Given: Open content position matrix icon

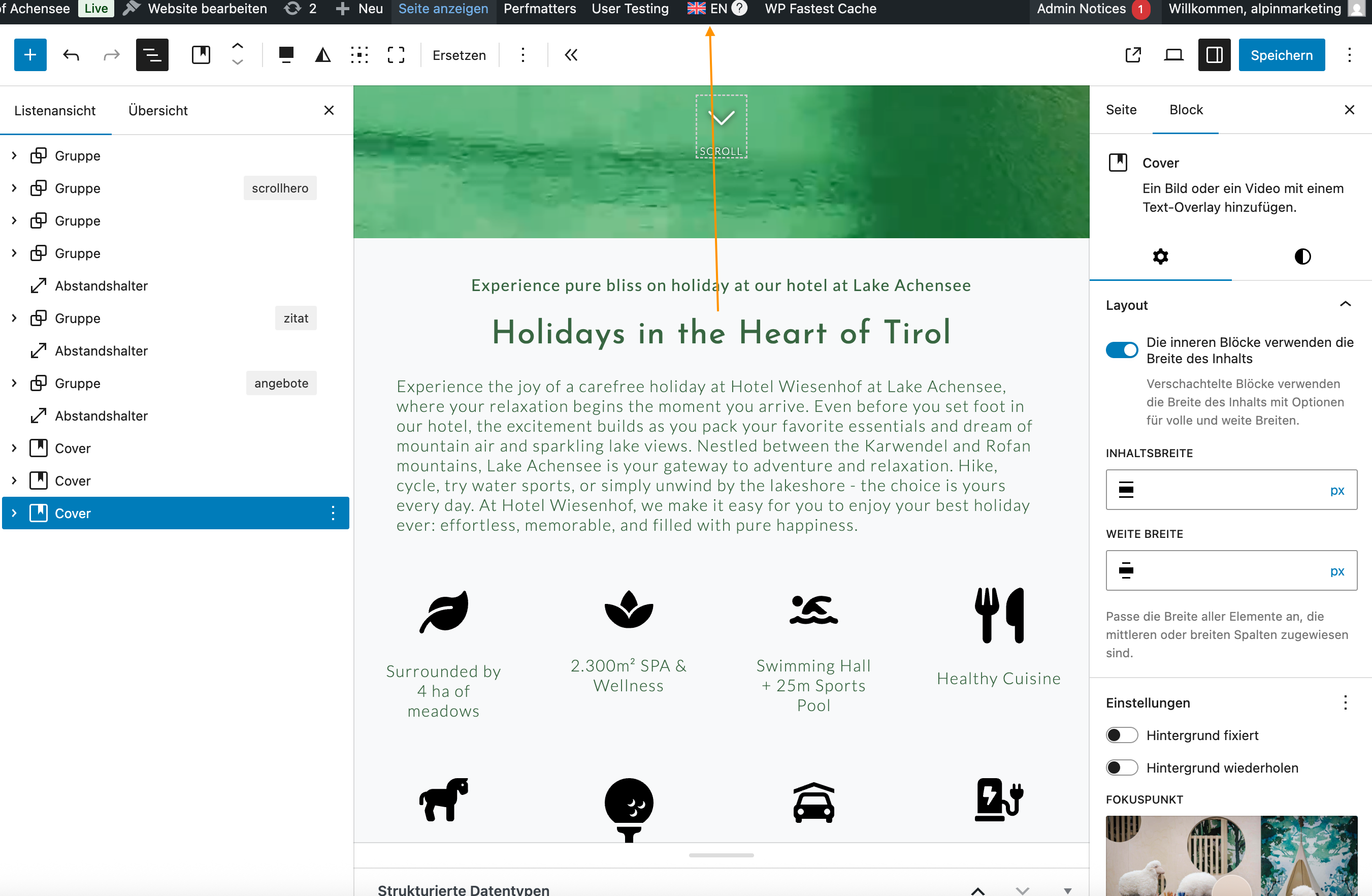Looking at the screenshot, I should click(x=359, y=55).
